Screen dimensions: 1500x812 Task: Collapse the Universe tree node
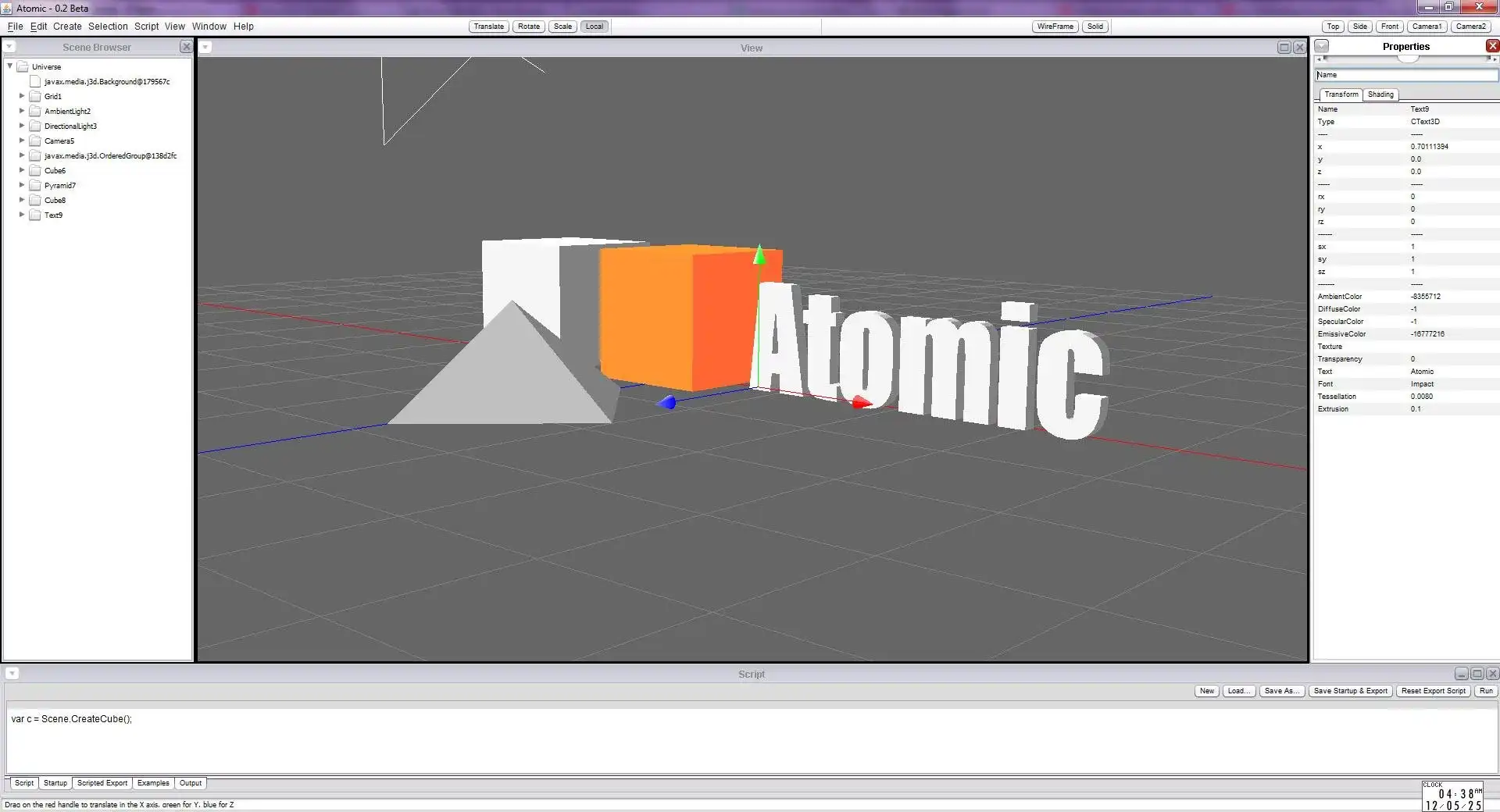tap(10, 66)
